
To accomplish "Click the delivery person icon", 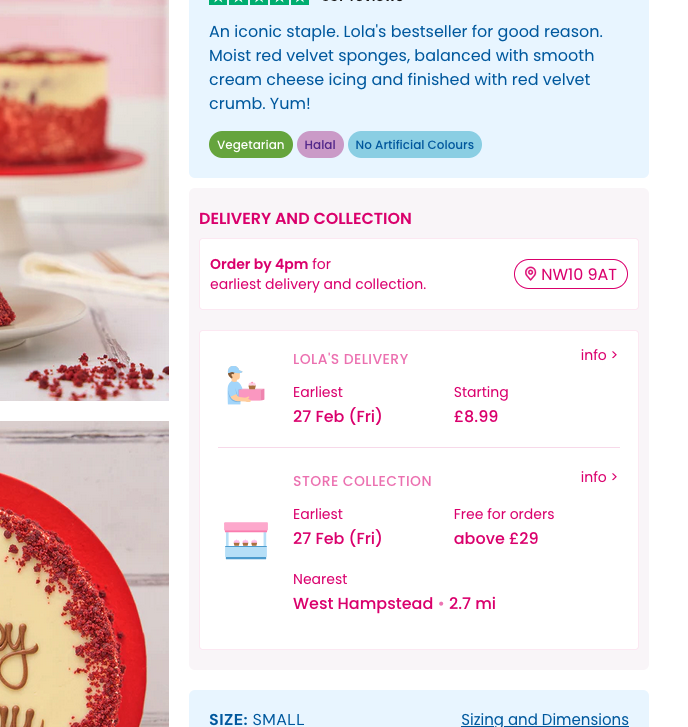I will (246, 385).
